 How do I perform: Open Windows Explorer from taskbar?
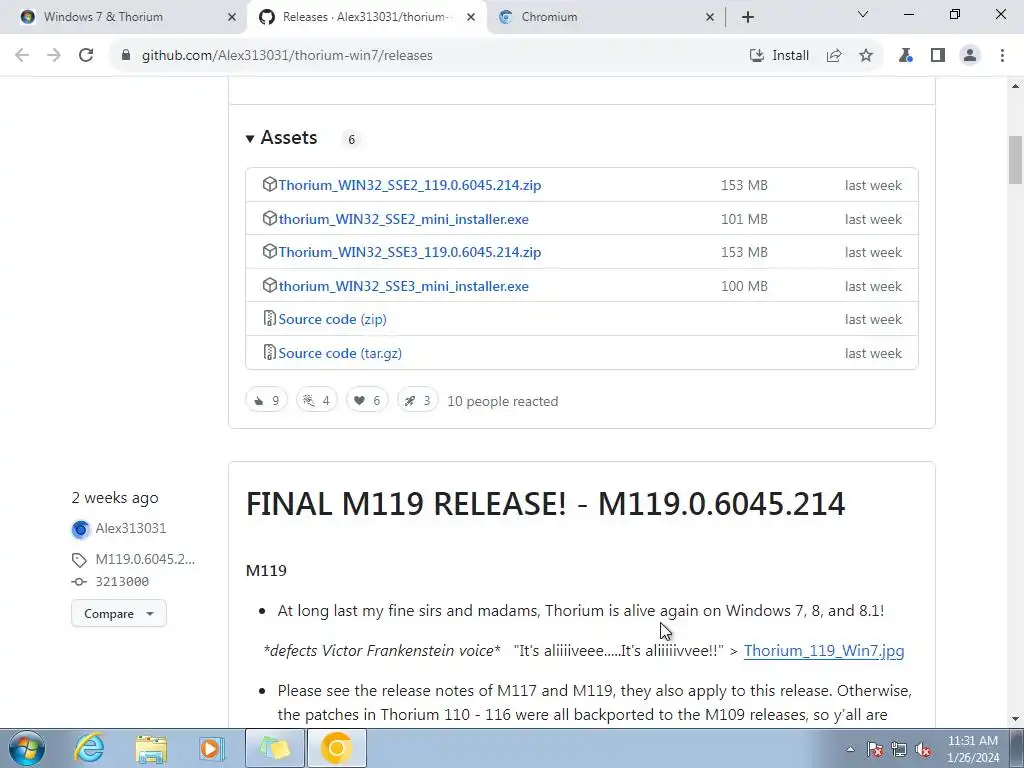[151, 748]
